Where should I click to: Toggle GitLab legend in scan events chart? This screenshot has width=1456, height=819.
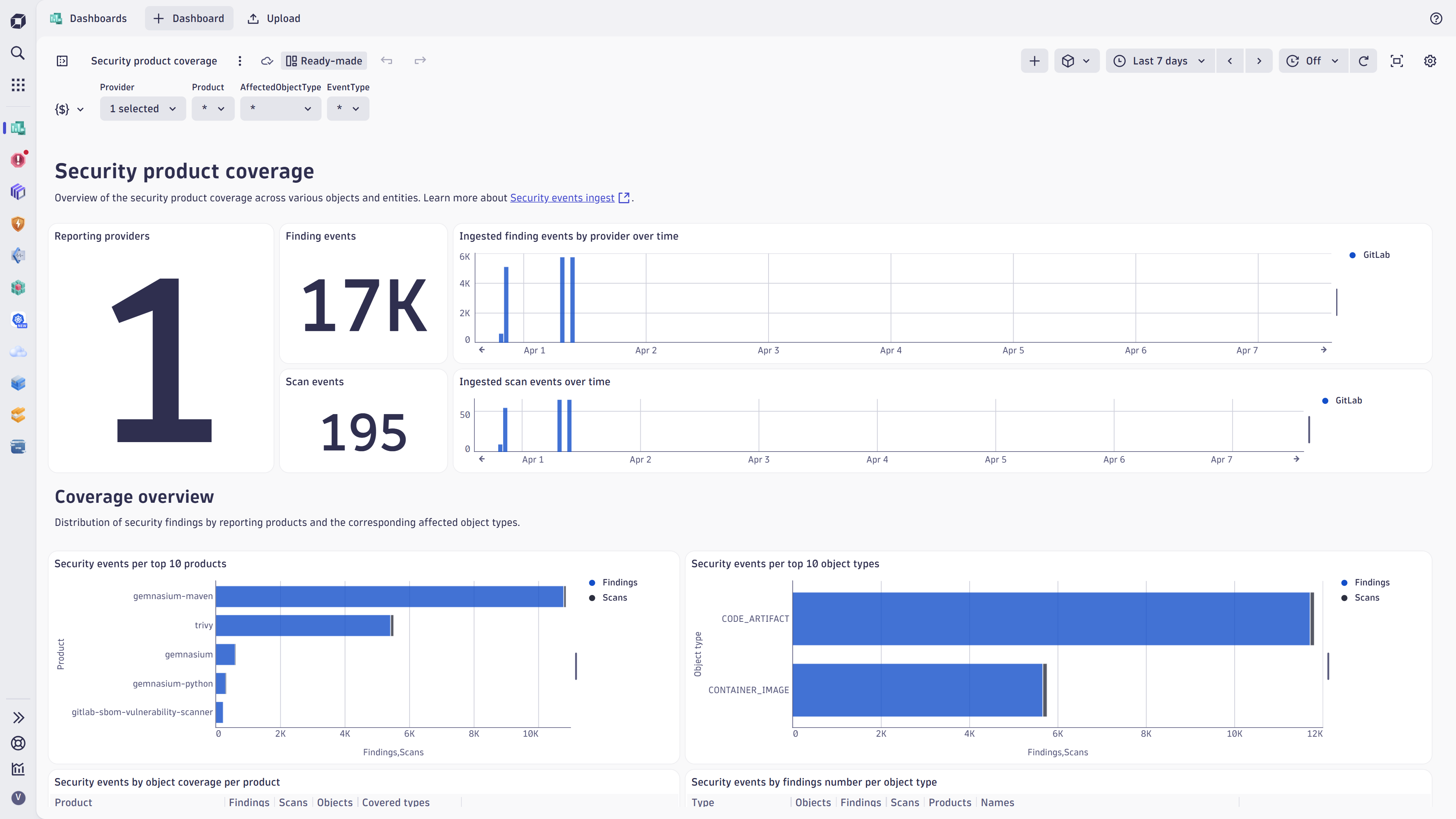[x=1342, y=400]
